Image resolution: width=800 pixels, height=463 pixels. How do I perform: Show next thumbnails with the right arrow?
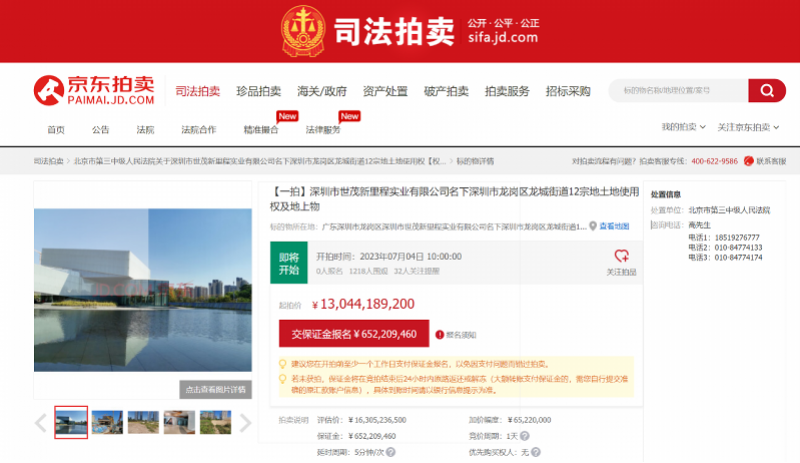(x=245, y=423)
